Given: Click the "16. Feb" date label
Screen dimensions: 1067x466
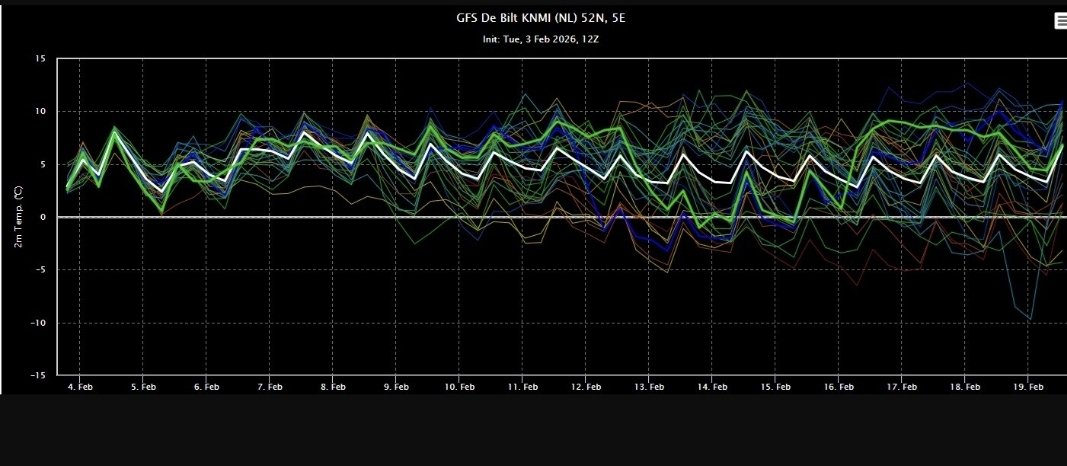Looking at the screenshot, I should [x=838, y=387].
